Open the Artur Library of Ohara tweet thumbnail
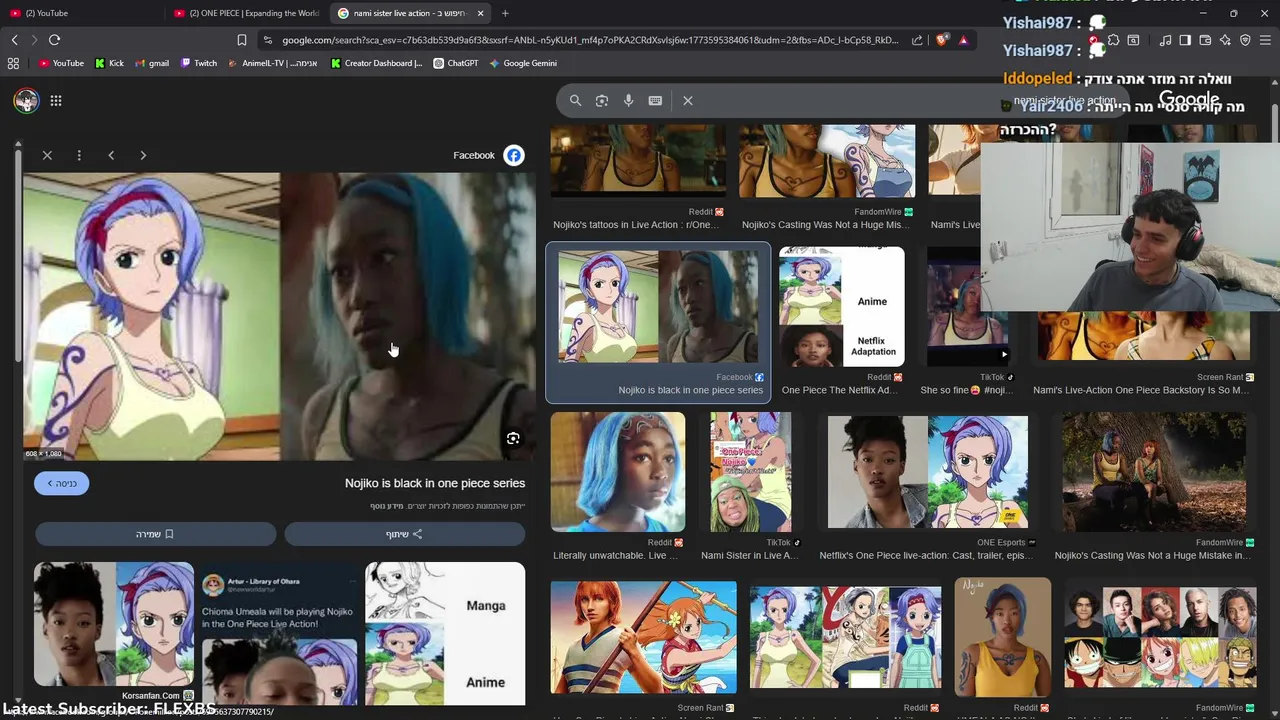 pos(279,632)
